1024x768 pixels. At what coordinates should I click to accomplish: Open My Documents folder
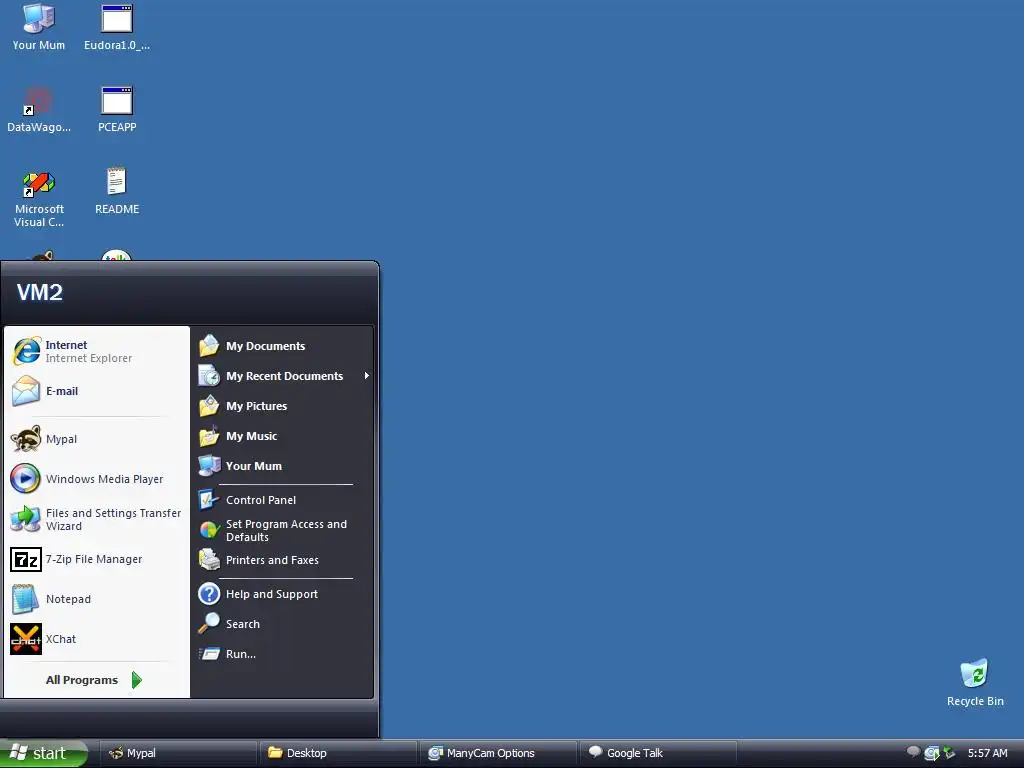point(283,346)
